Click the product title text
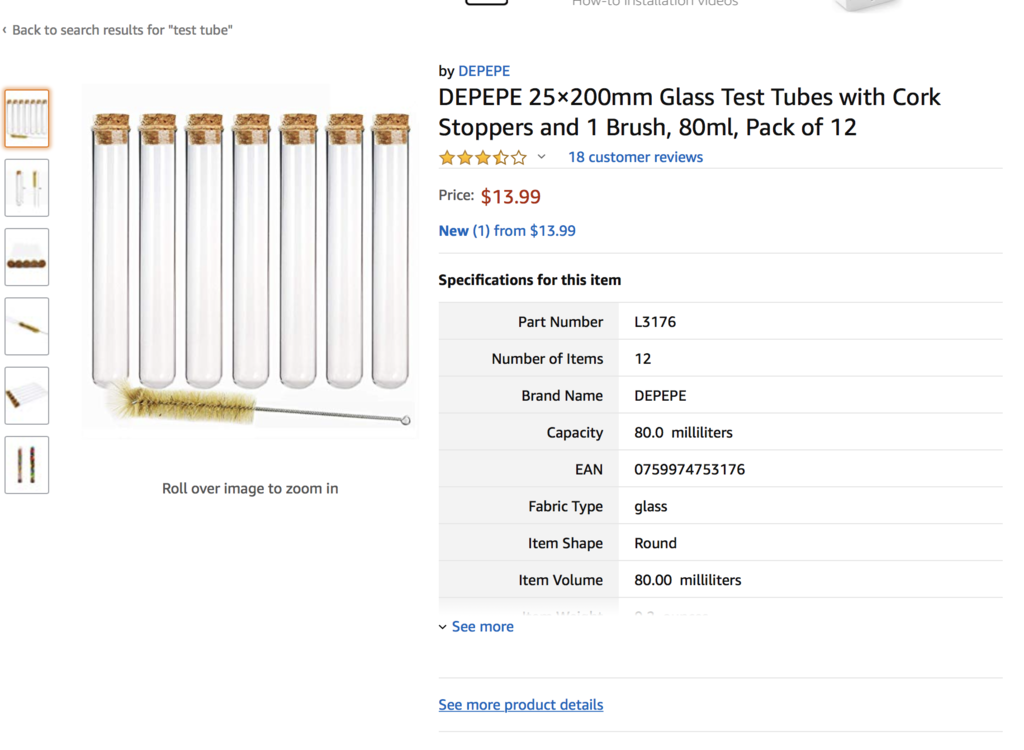 coord(689,112)
